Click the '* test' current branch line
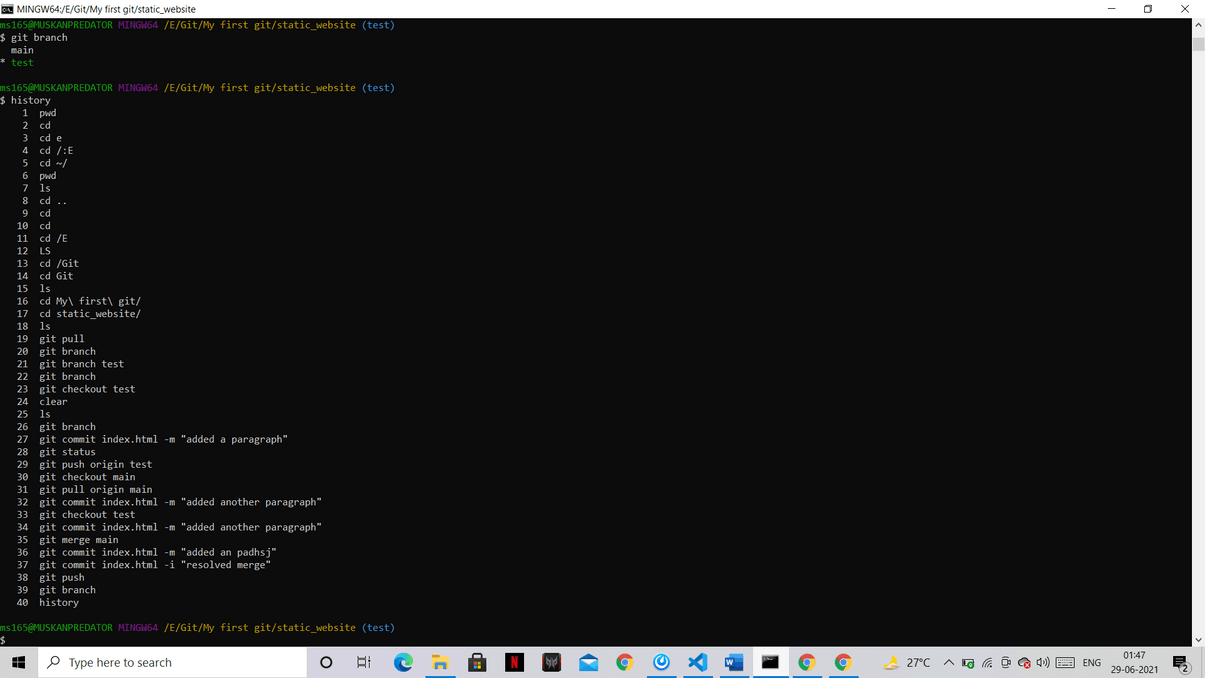This screenshot has height=678, width=1205. click(17, 62)
